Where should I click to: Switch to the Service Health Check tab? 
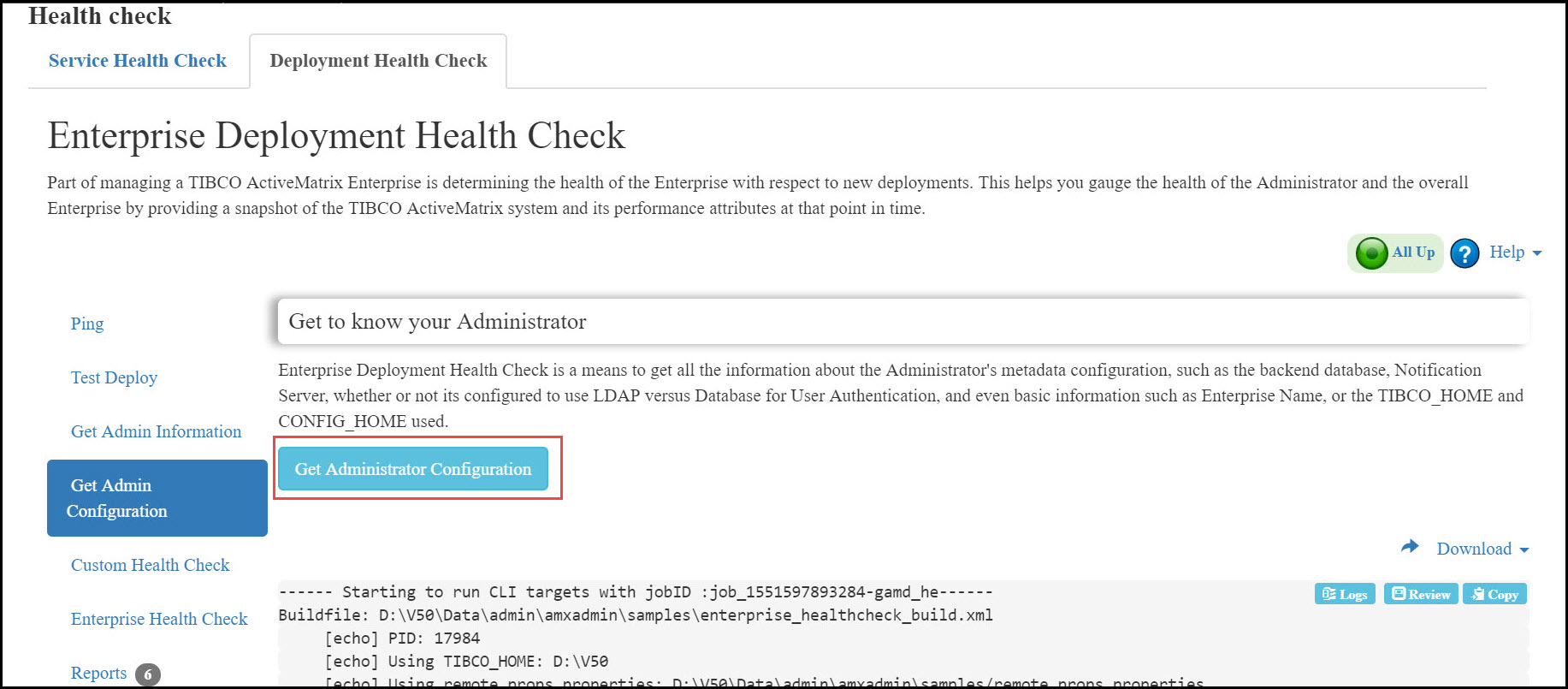(138, 61)
